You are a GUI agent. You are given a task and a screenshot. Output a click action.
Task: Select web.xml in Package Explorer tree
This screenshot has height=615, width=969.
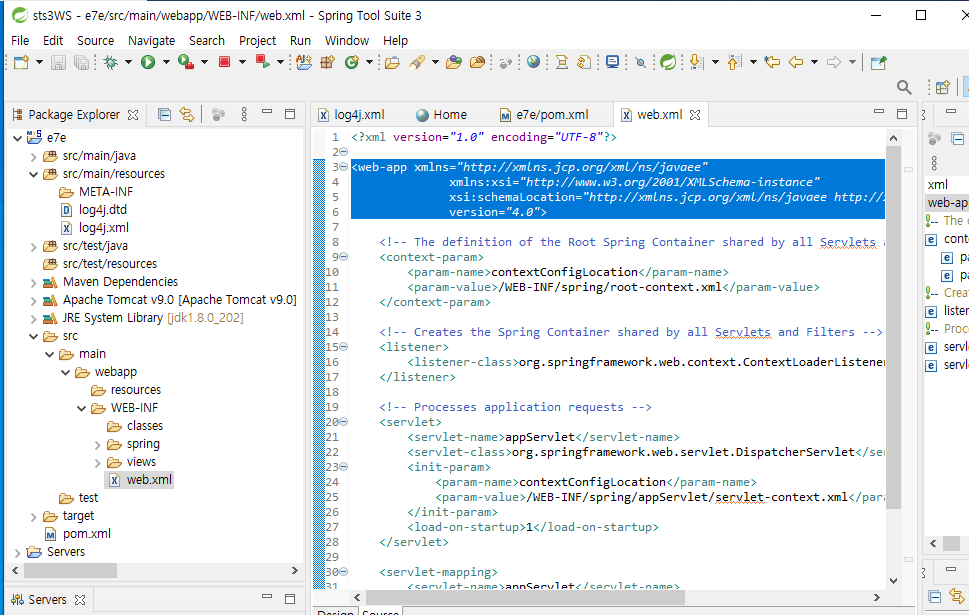141,480
